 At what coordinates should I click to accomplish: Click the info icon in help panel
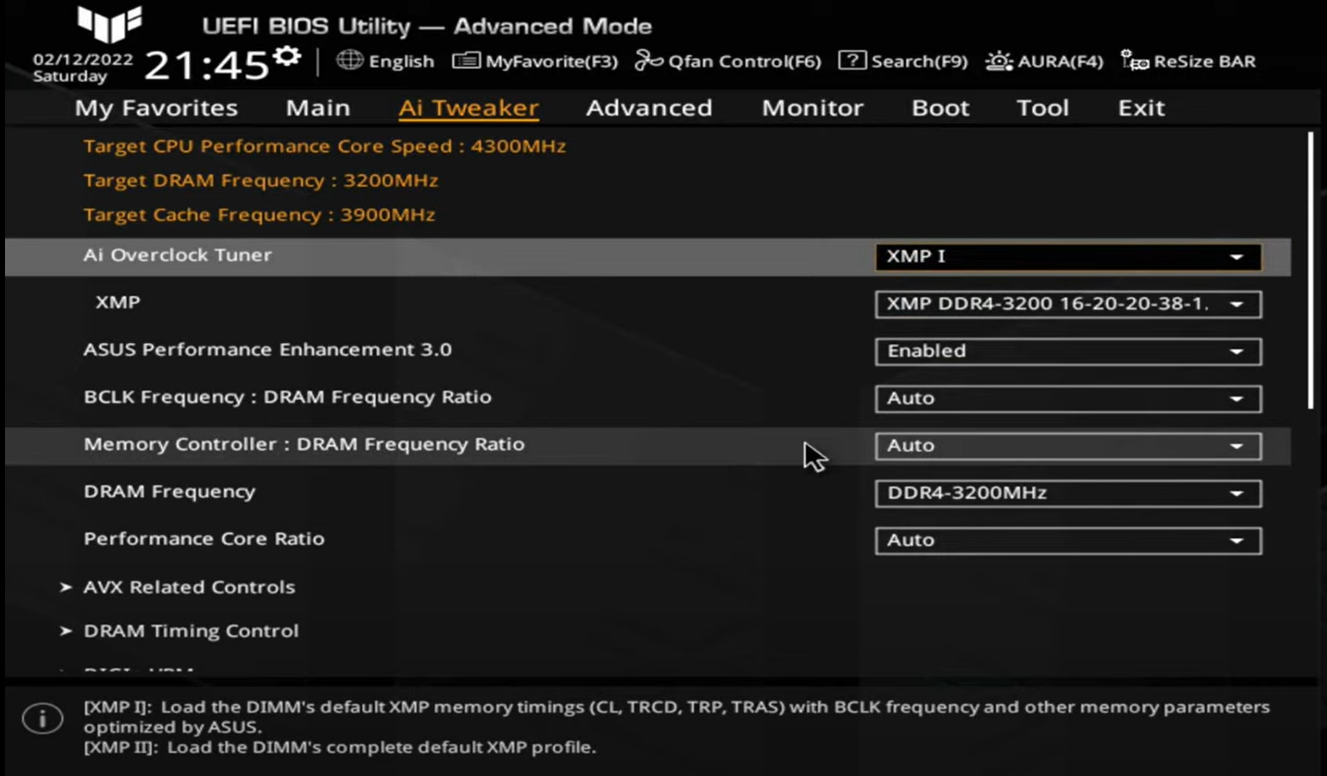tap(41, 719)
